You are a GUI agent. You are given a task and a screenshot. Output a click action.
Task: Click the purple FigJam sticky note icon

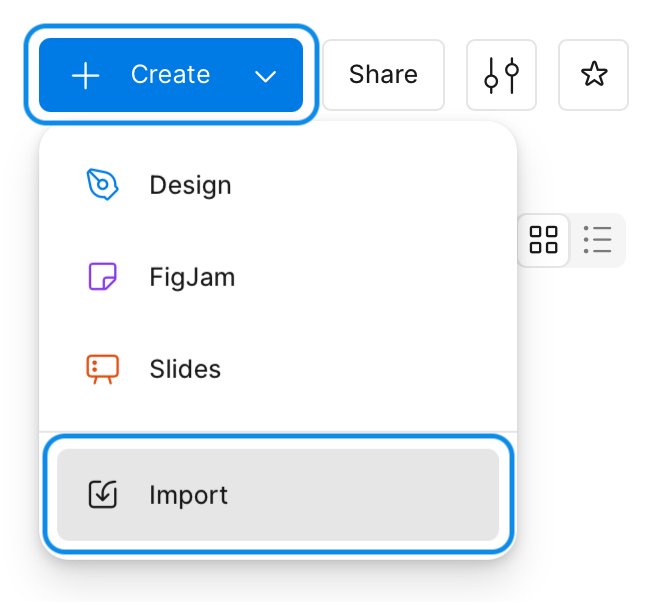click(102, 277)
